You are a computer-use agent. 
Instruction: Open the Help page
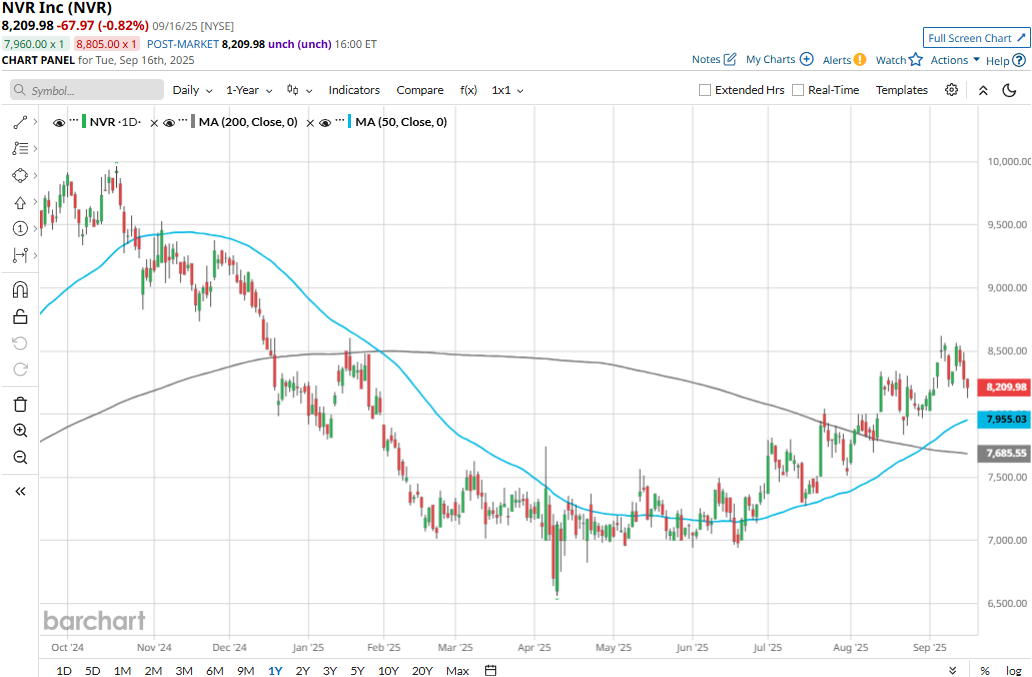tap(1006, 61)
